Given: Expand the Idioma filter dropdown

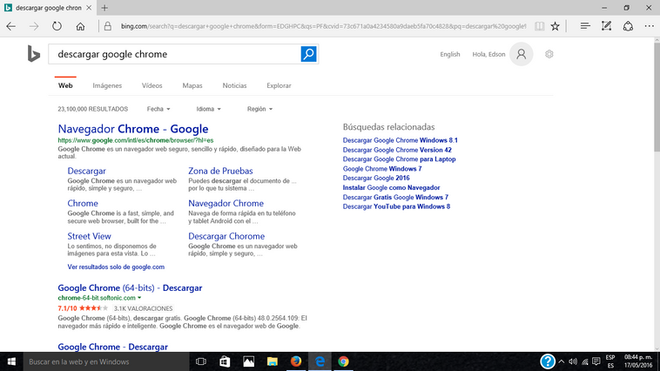Looking at the screenshot, I should click(208, 109).
